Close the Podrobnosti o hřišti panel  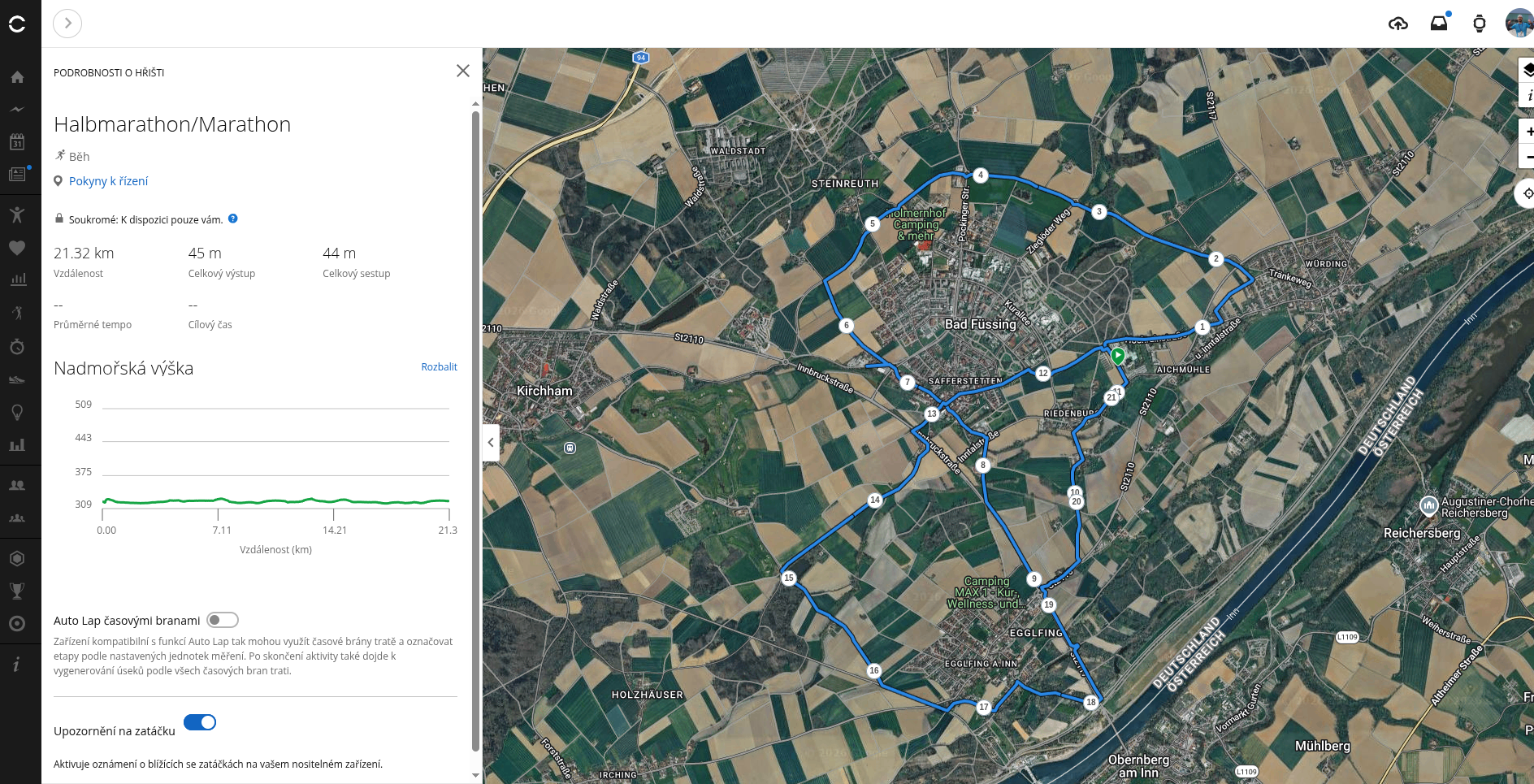coord(463,71)
